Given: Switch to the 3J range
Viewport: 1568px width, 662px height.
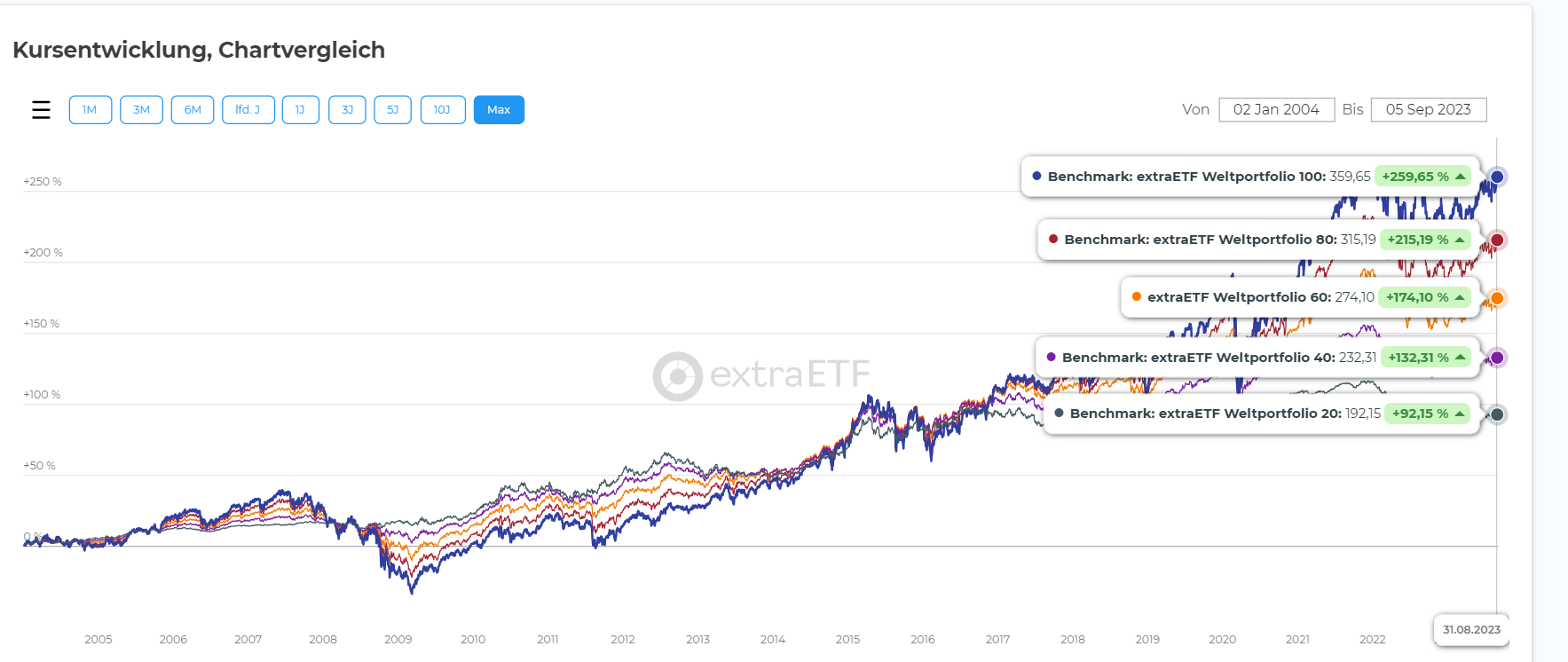Looking at the screenshot, I should [347, 110].
